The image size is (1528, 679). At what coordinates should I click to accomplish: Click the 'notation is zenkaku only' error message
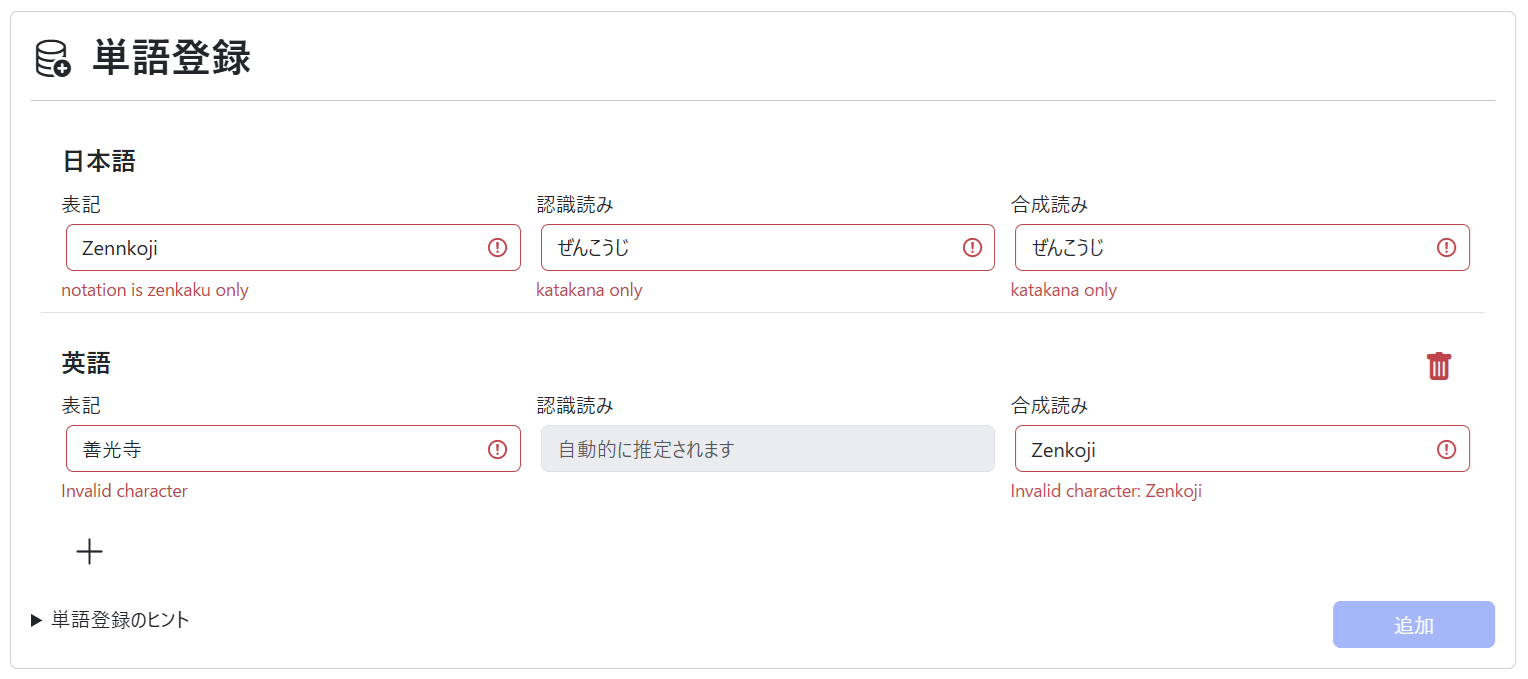[x=155, y=291]
